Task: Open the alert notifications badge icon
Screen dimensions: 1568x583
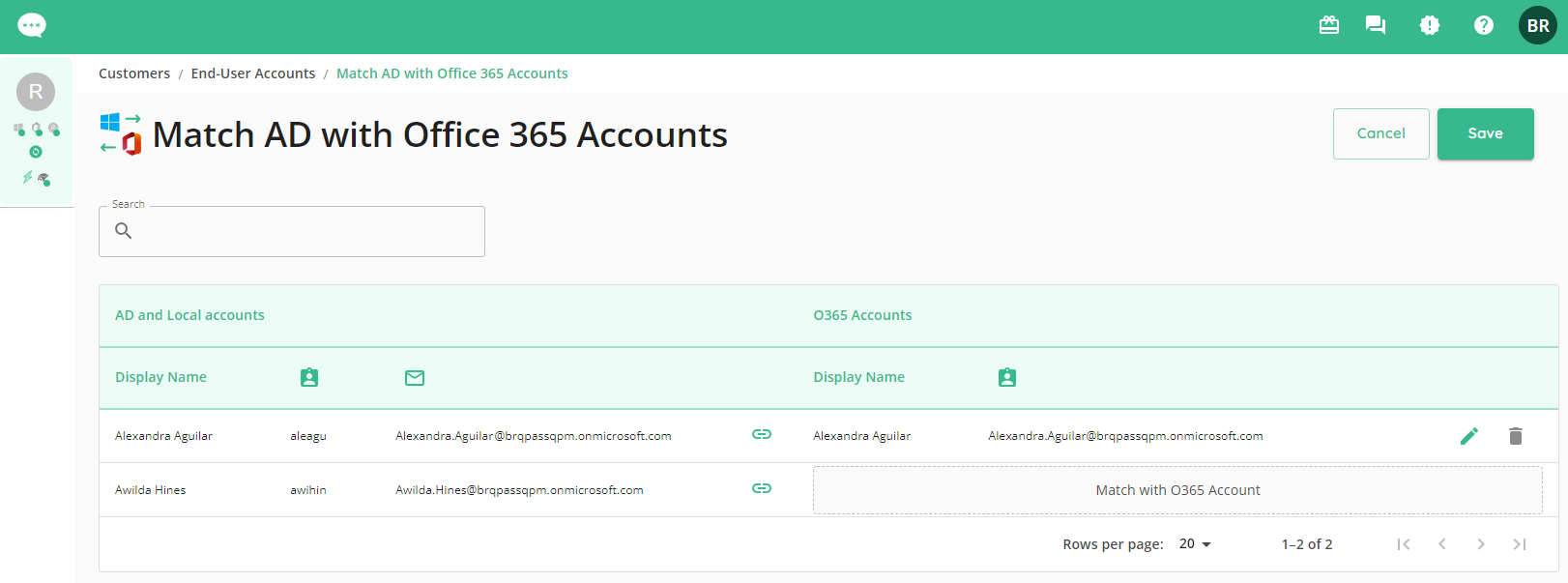Action: [x=1430, y=25]
